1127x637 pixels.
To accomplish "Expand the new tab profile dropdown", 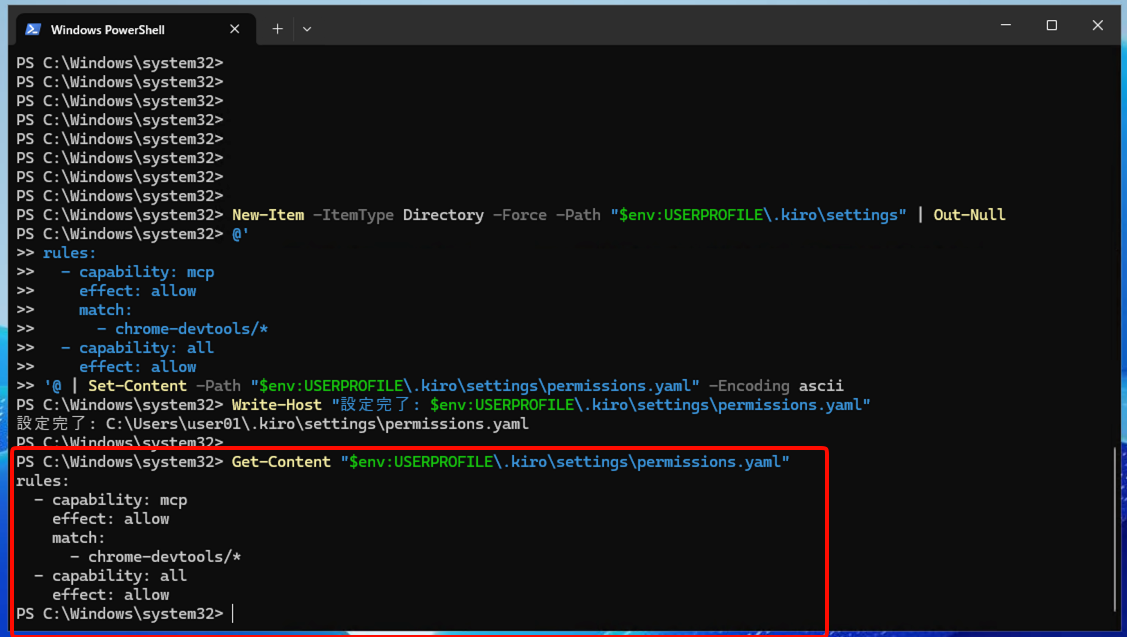I will (307, 29).
